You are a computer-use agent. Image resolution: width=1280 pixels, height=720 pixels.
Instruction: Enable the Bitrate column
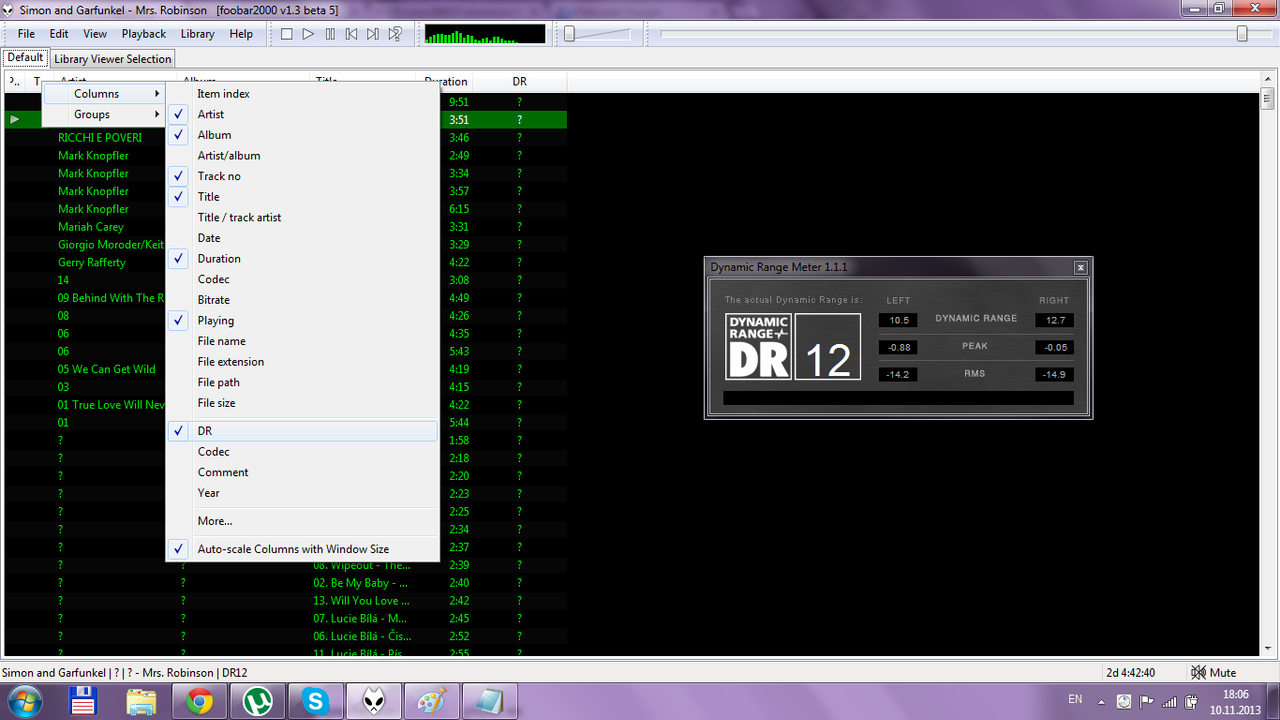[302, 300]
